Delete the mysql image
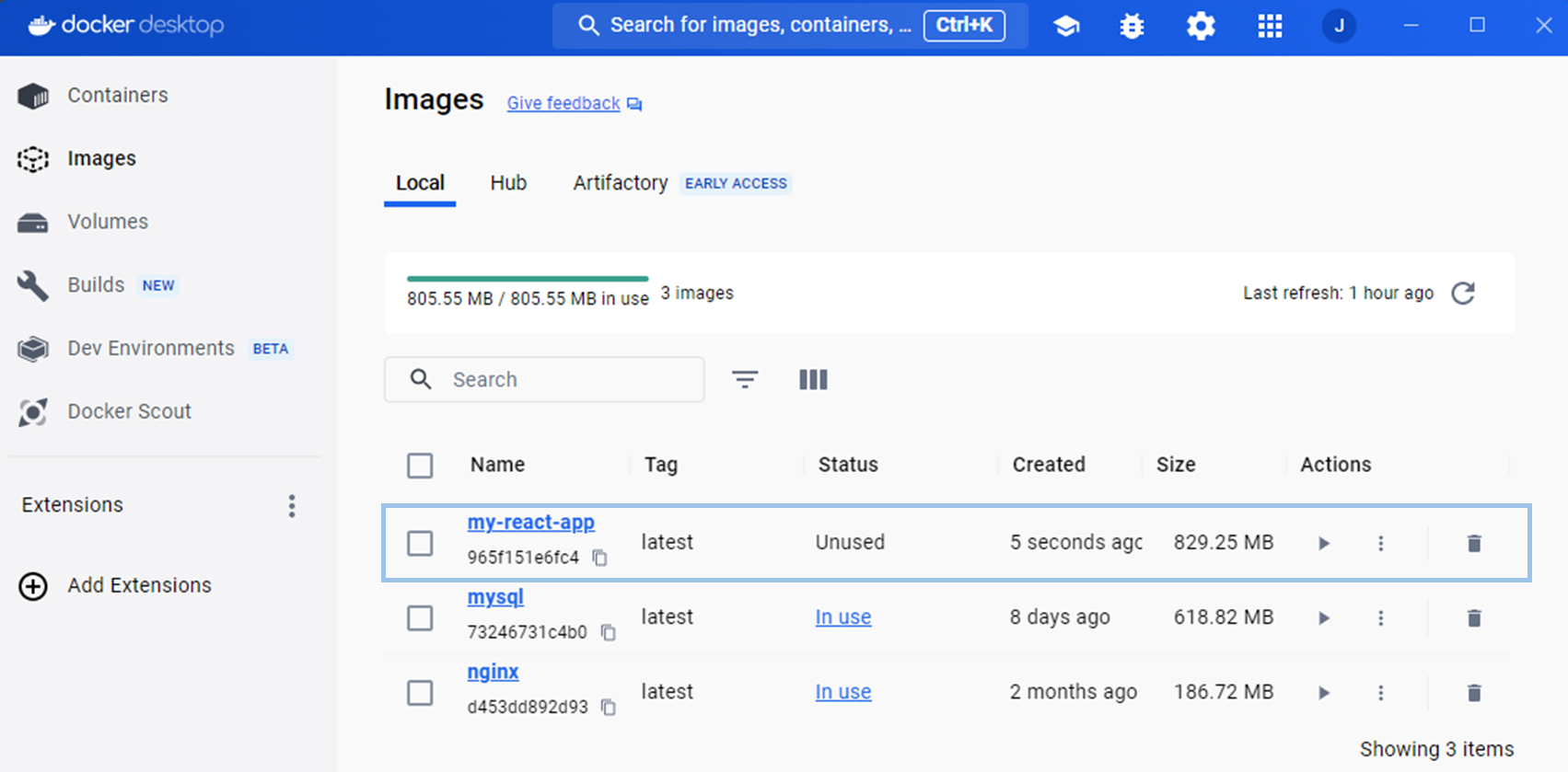Image resolution: width=1568 pixels, height=772 pixels. pyautogui.click(x=1474, y=617)
